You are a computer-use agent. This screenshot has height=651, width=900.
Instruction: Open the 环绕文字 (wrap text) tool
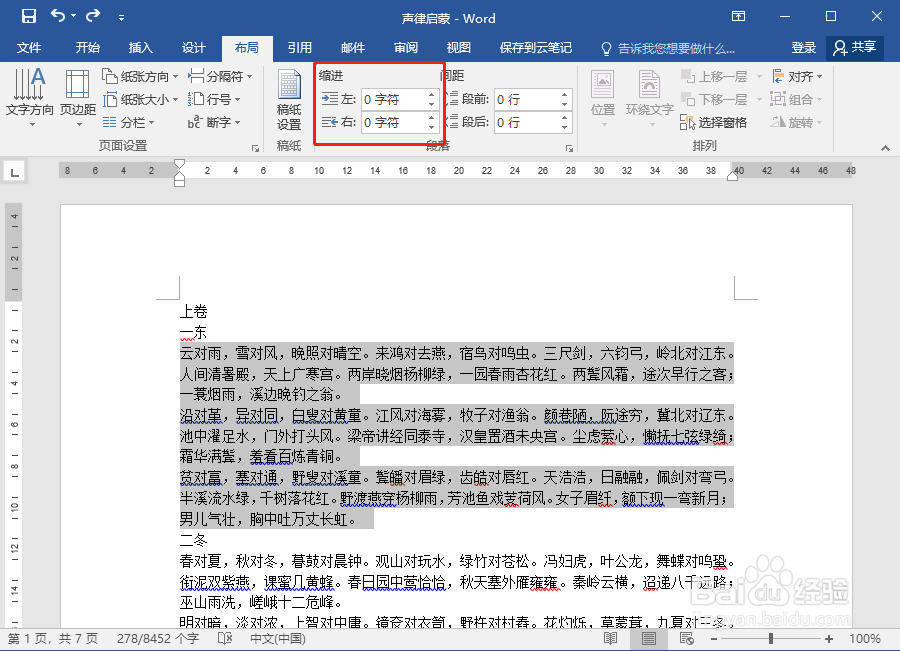click(649, 95)
